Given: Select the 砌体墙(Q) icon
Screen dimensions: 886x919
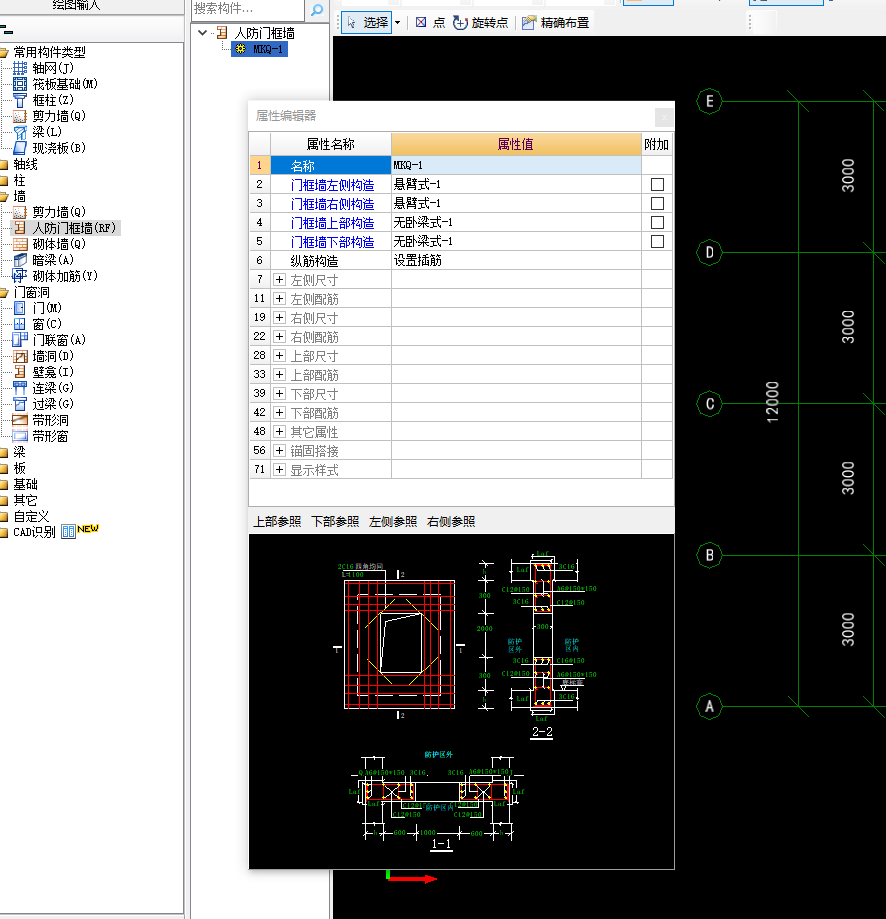Looking at the screenshot, I should tap(20, 244).
